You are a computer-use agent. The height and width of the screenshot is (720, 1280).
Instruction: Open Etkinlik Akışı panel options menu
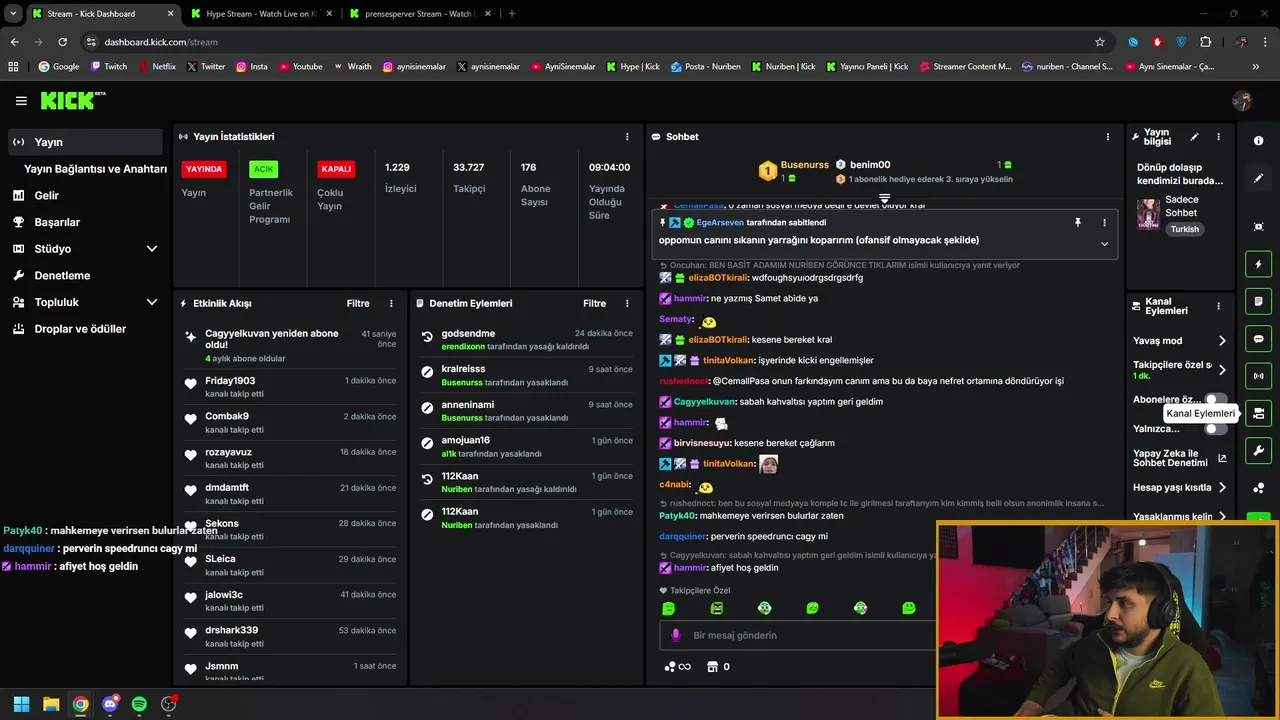[x=391, y=303]
